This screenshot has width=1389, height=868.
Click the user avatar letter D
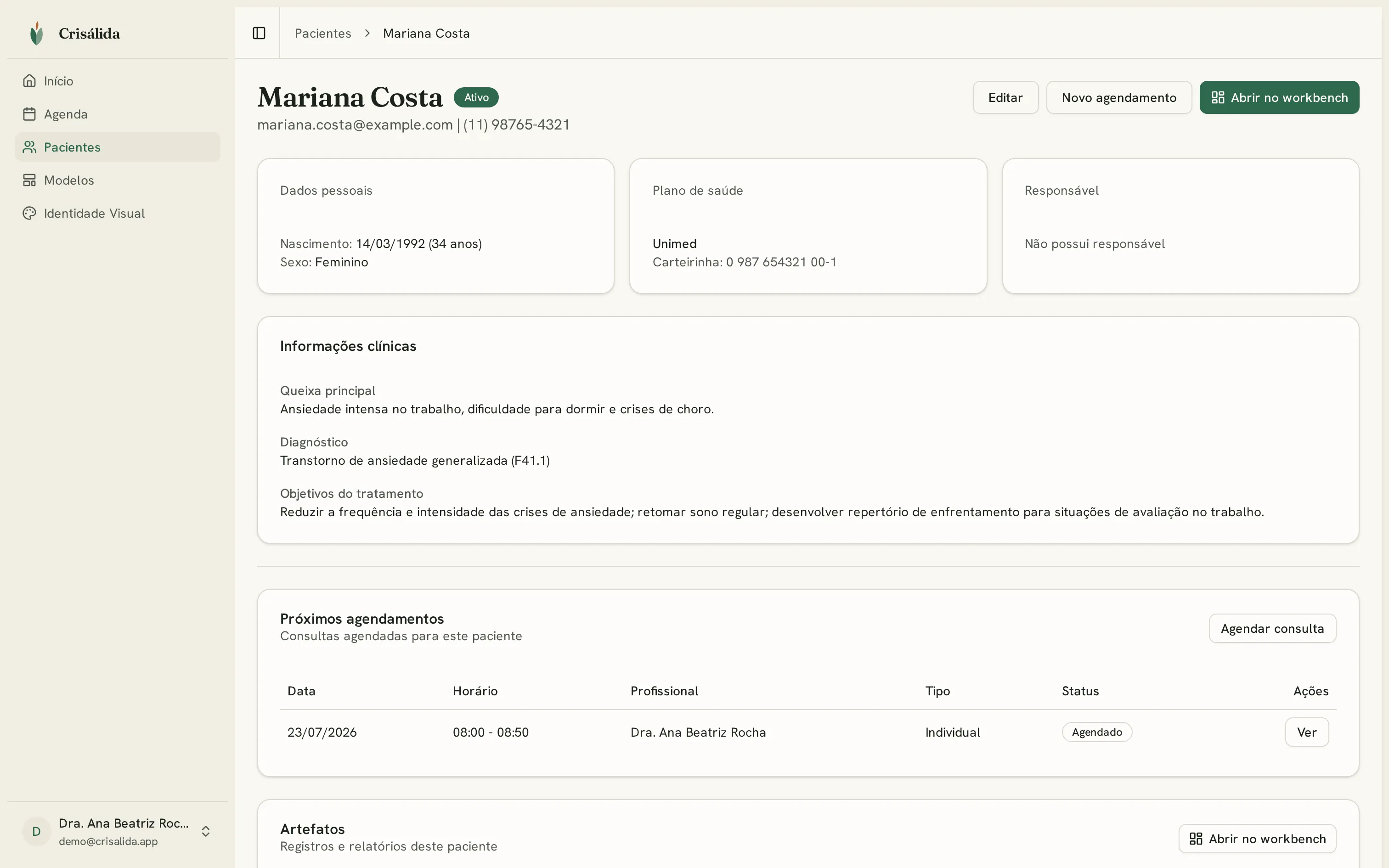[x=36, y=831]
